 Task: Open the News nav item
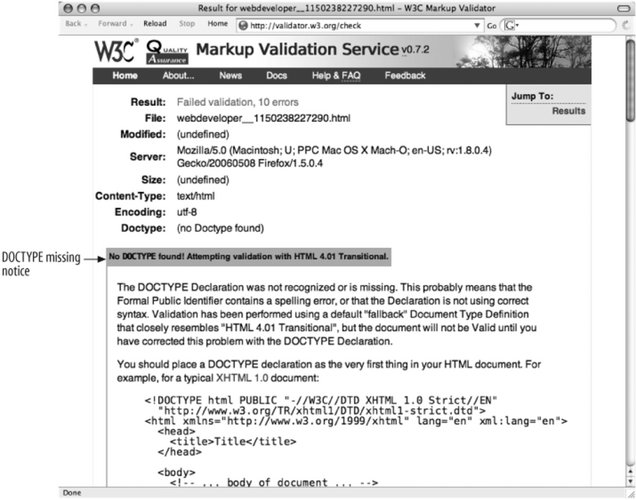(230, 75)
